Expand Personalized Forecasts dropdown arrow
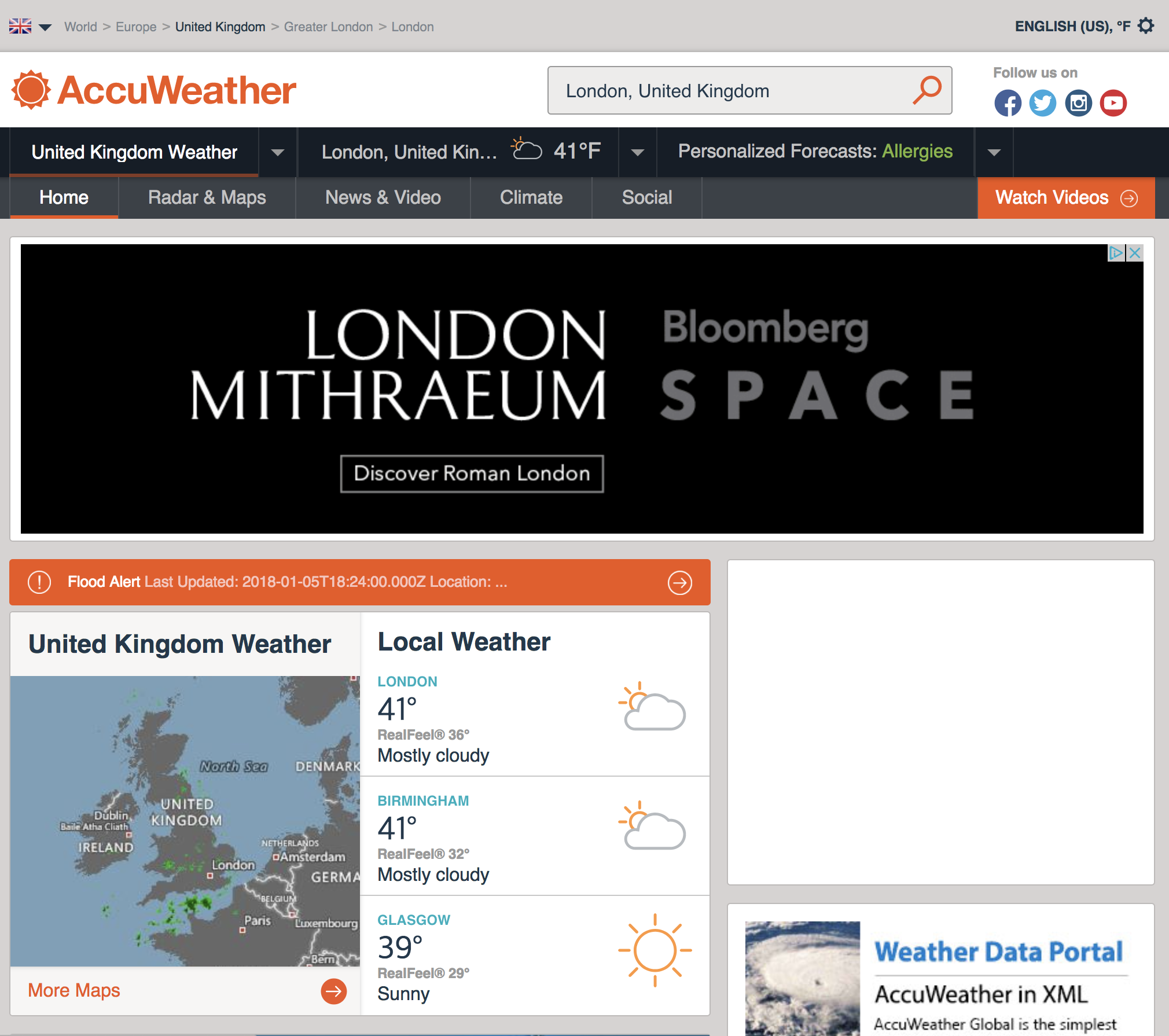This screenshot has height=1036, width=1169. click(994, 152)
